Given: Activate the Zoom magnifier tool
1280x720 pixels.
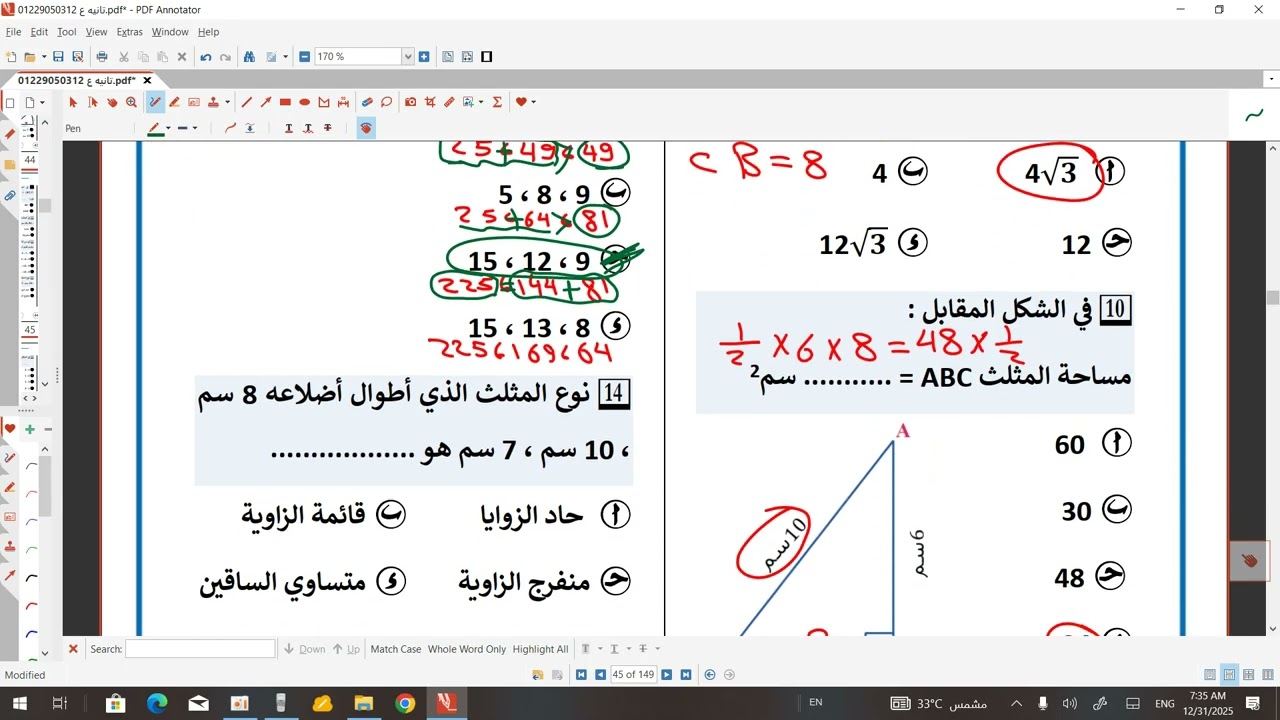Looking at the screenshot, I should [x=131, y=102].
